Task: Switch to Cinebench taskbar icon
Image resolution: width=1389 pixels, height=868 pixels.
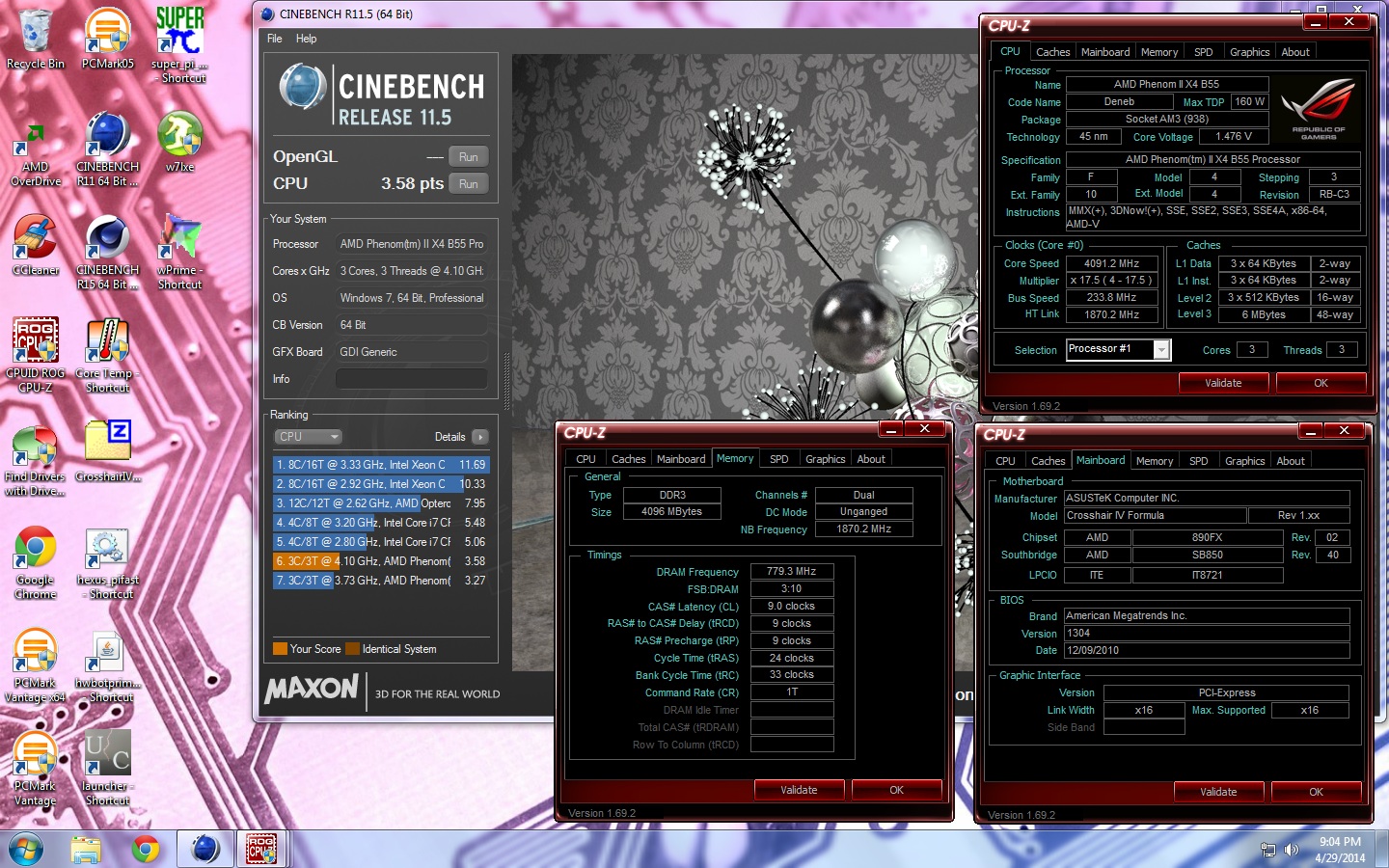Action: point(205,850)
